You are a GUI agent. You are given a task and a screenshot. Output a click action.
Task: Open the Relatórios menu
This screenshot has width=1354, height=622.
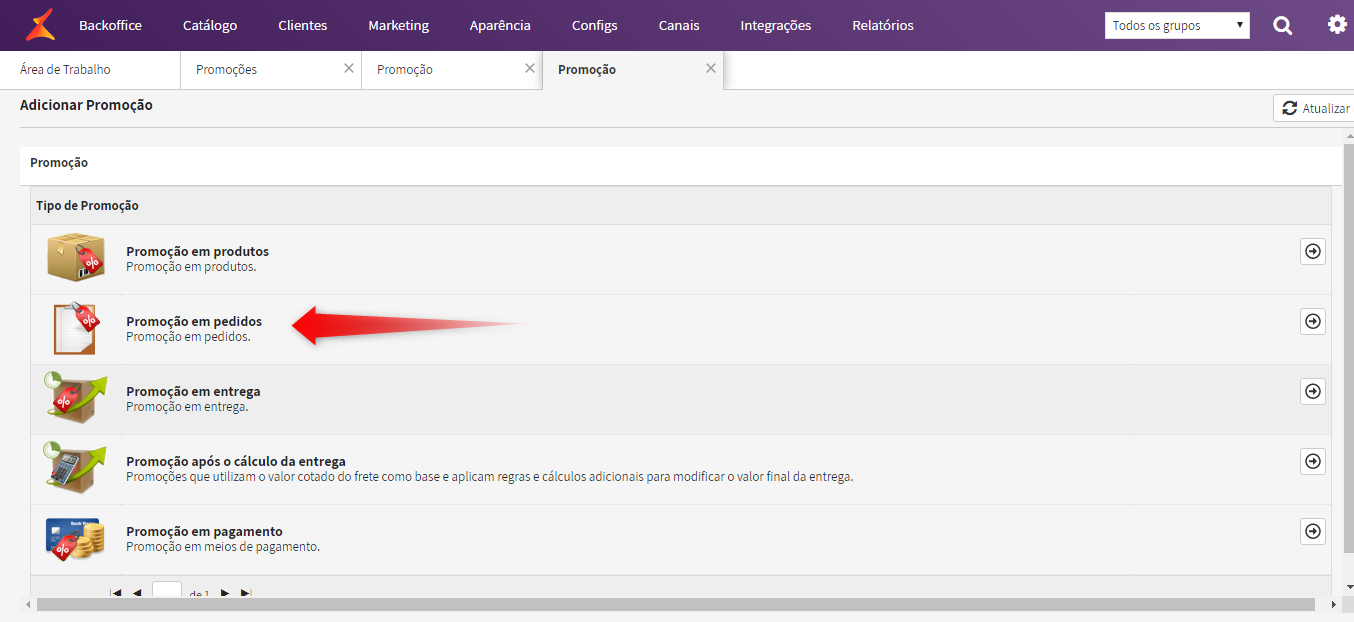883,25
